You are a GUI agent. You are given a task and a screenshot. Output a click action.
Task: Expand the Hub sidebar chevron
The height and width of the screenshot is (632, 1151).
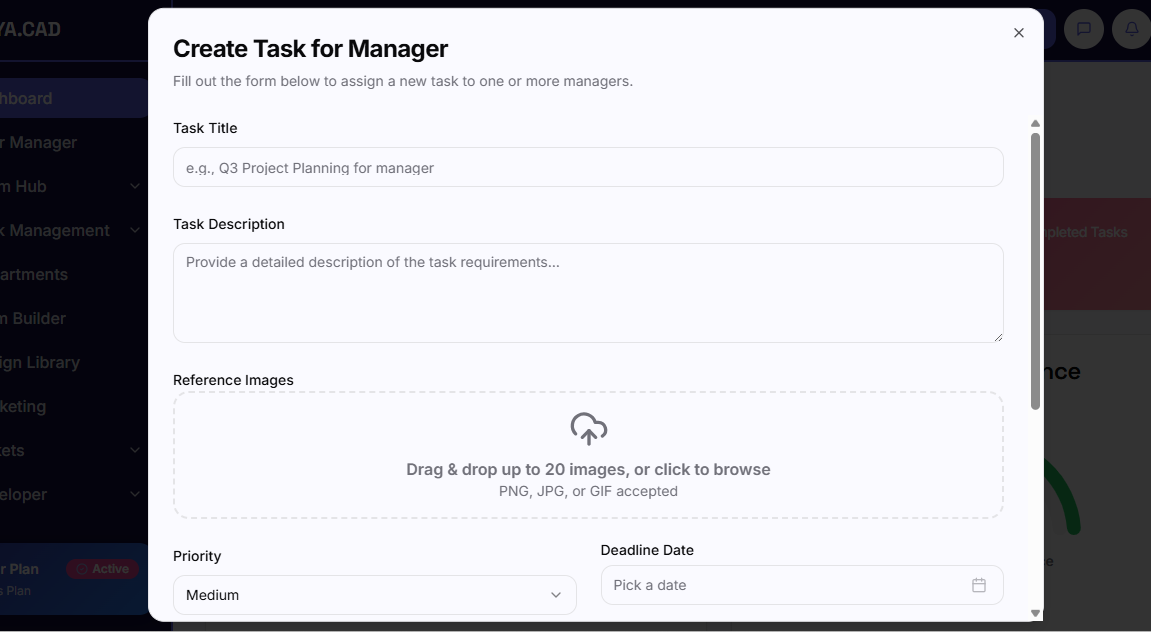click(x=135, y=186)
